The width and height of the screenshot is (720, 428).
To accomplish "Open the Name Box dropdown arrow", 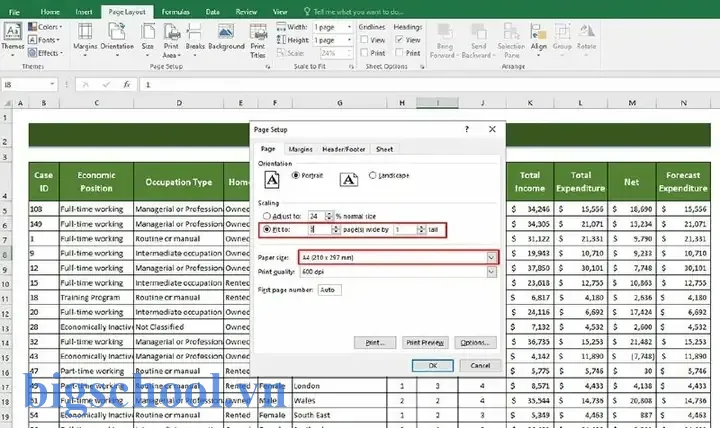I will click(52, 84).
